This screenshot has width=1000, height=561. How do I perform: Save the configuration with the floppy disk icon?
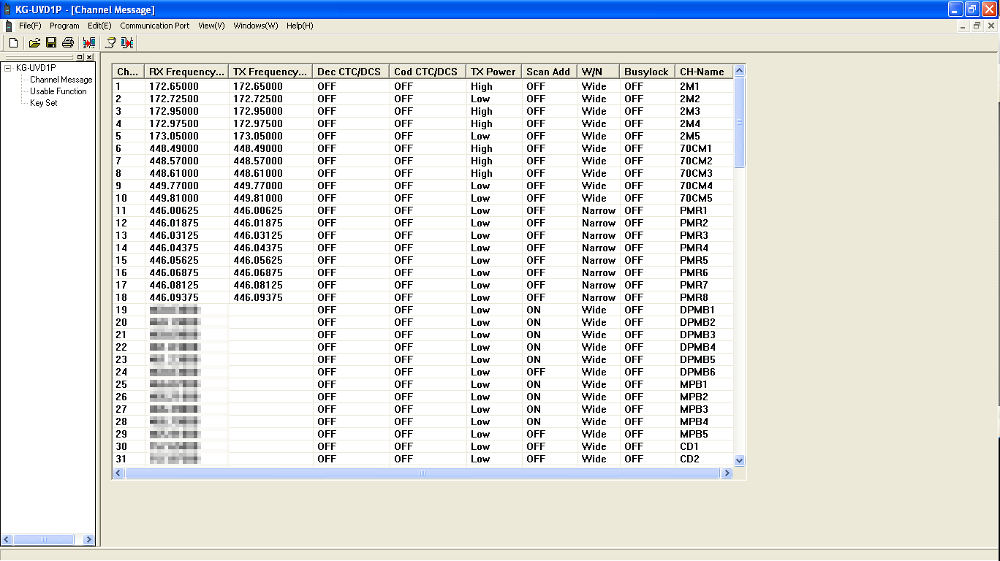click(x=51, y=43)
